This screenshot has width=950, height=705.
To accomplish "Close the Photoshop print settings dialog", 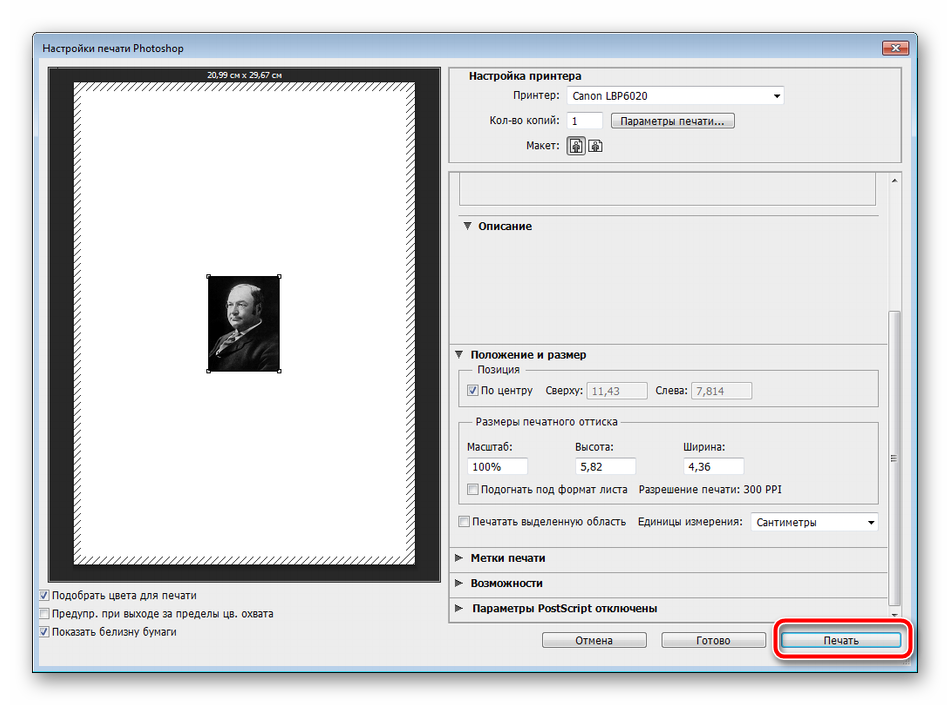I will pos(895,48).
